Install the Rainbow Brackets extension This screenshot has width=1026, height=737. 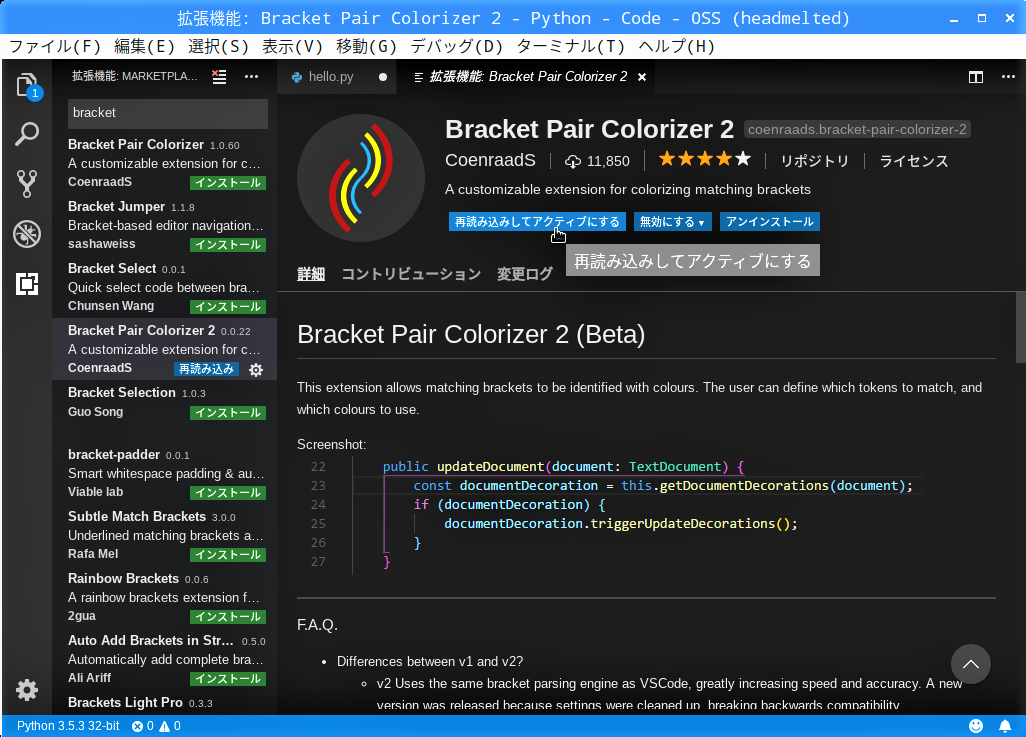pos(228,617)
